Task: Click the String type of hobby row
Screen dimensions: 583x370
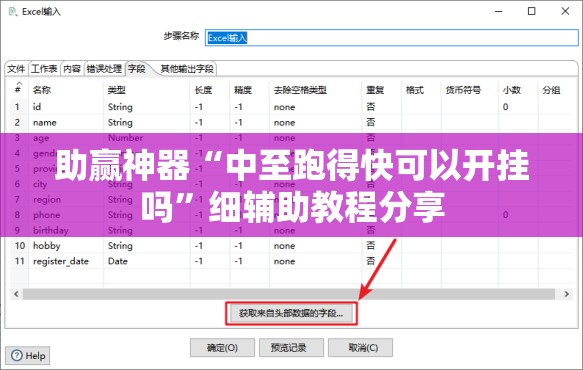Action: coord(120,245)
